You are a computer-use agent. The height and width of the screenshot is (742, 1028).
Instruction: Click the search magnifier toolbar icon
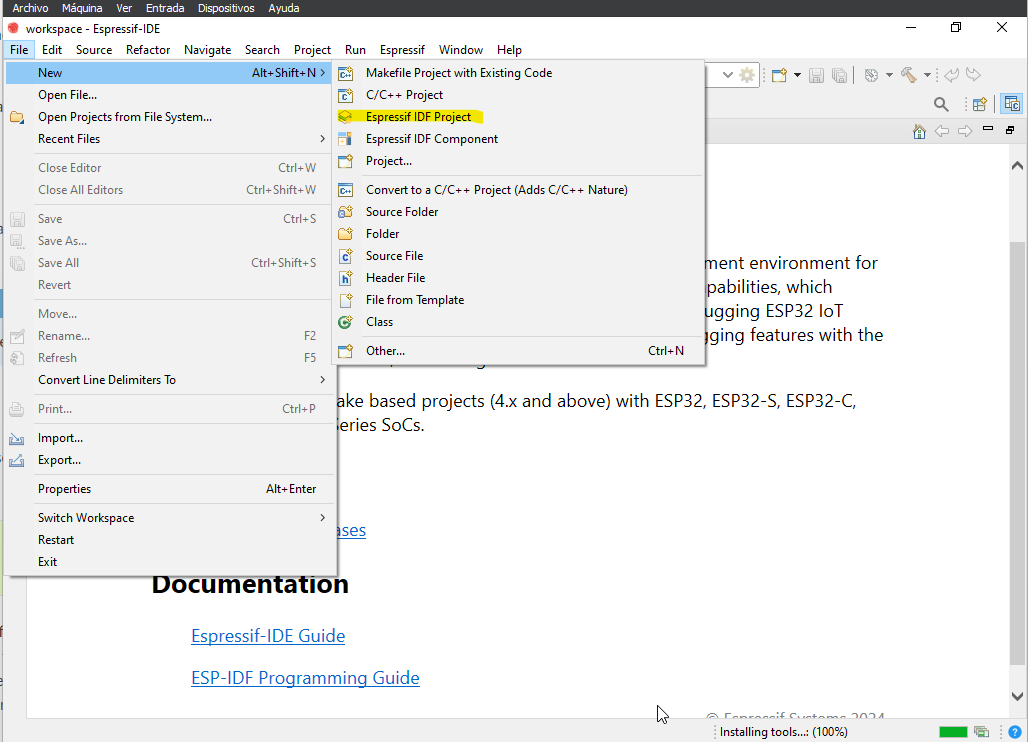(x=941, y=104)
